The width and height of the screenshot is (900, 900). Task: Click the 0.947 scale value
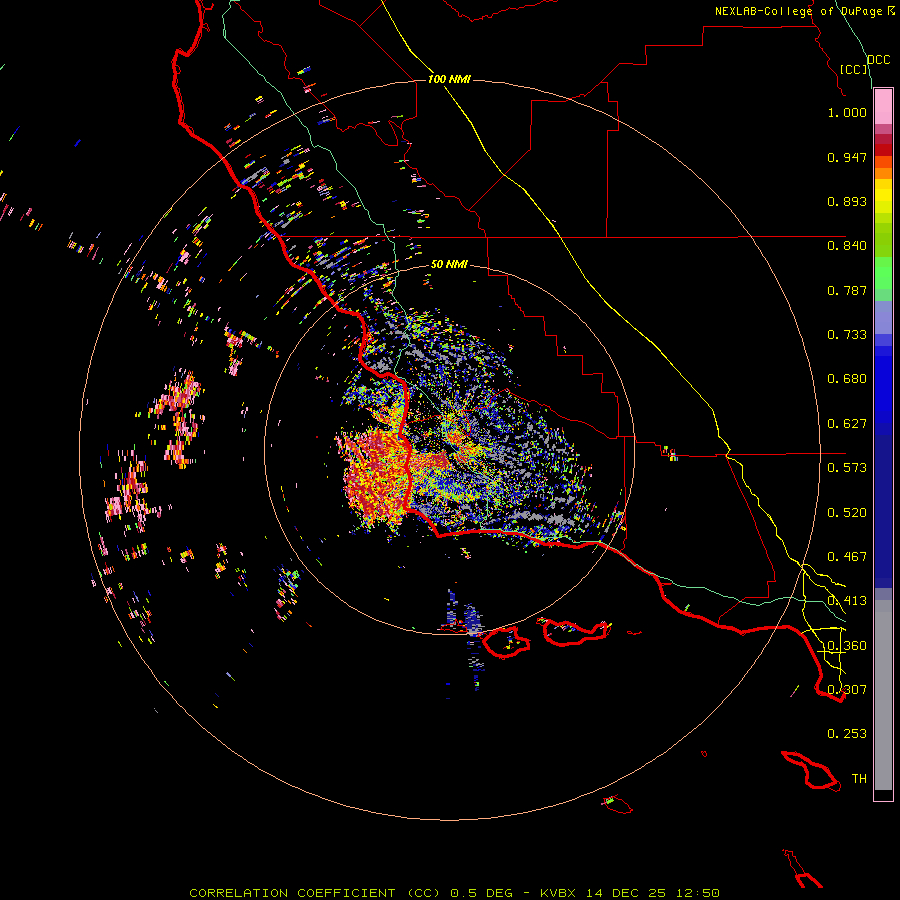coord(847,157)
